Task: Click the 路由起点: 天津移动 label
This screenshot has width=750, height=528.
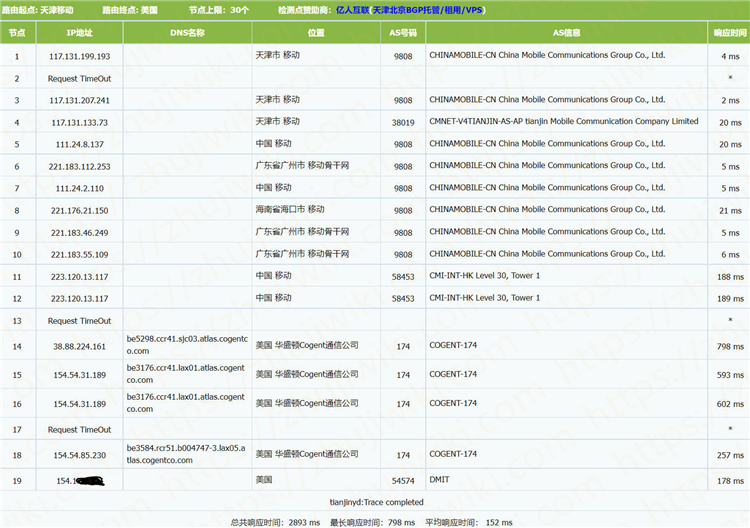Action: [x=37, y=10]
